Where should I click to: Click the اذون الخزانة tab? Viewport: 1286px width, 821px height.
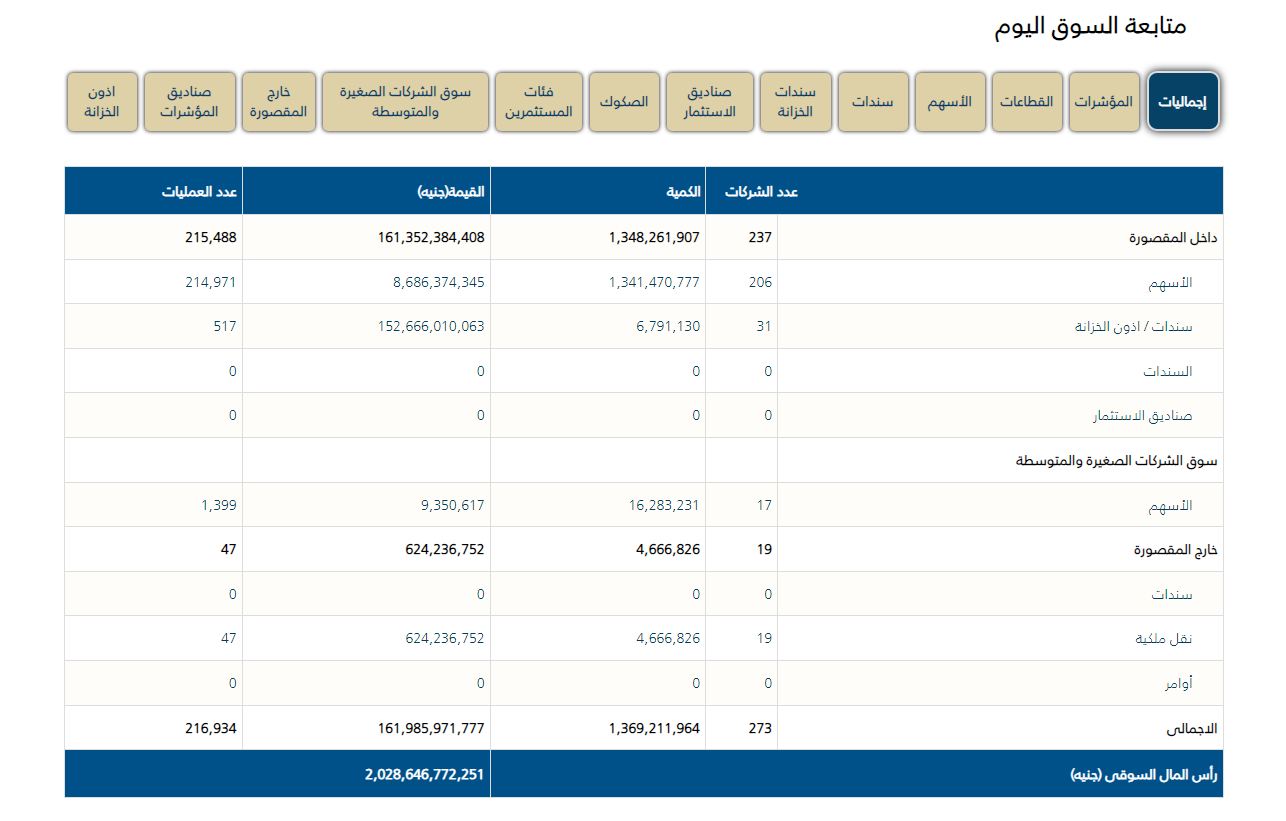click(101, 102)
